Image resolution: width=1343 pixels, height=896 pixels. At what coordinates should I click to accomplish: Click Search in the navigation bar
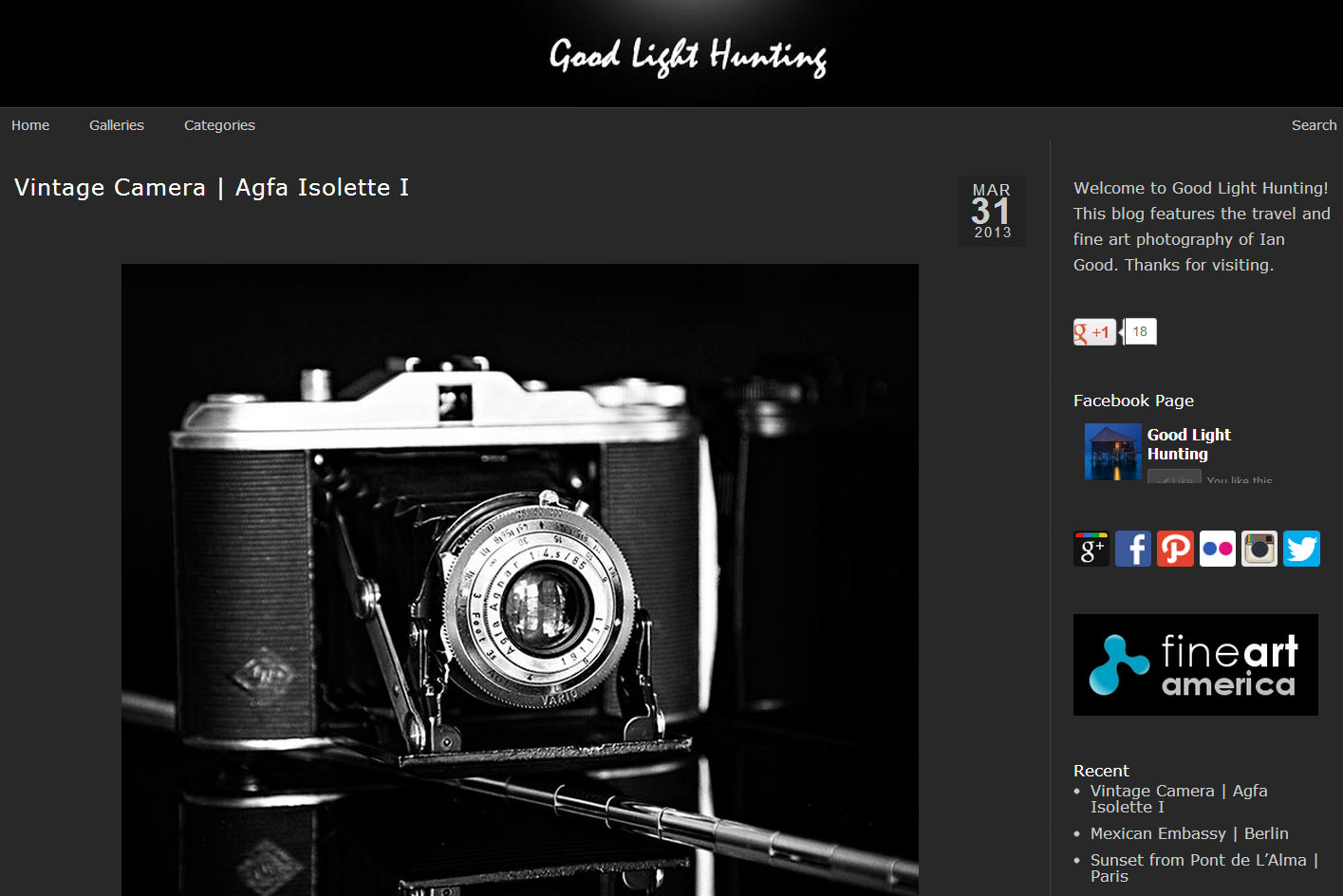[x=1314, y=125]
